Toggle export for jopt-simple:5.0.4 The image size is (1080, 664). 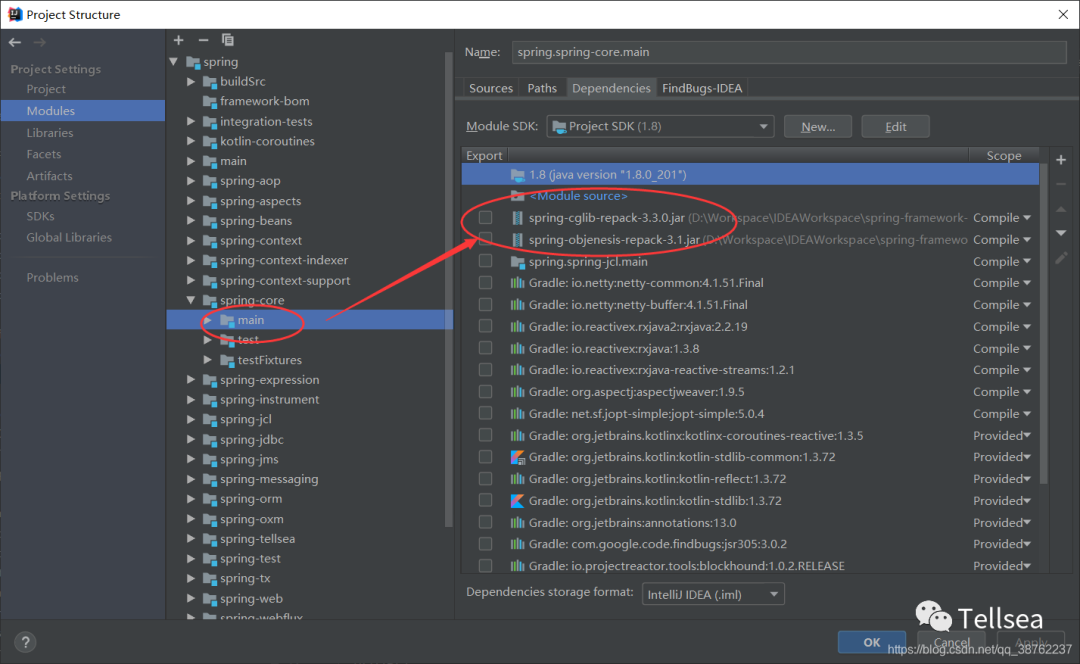click(x=486, y=413)
